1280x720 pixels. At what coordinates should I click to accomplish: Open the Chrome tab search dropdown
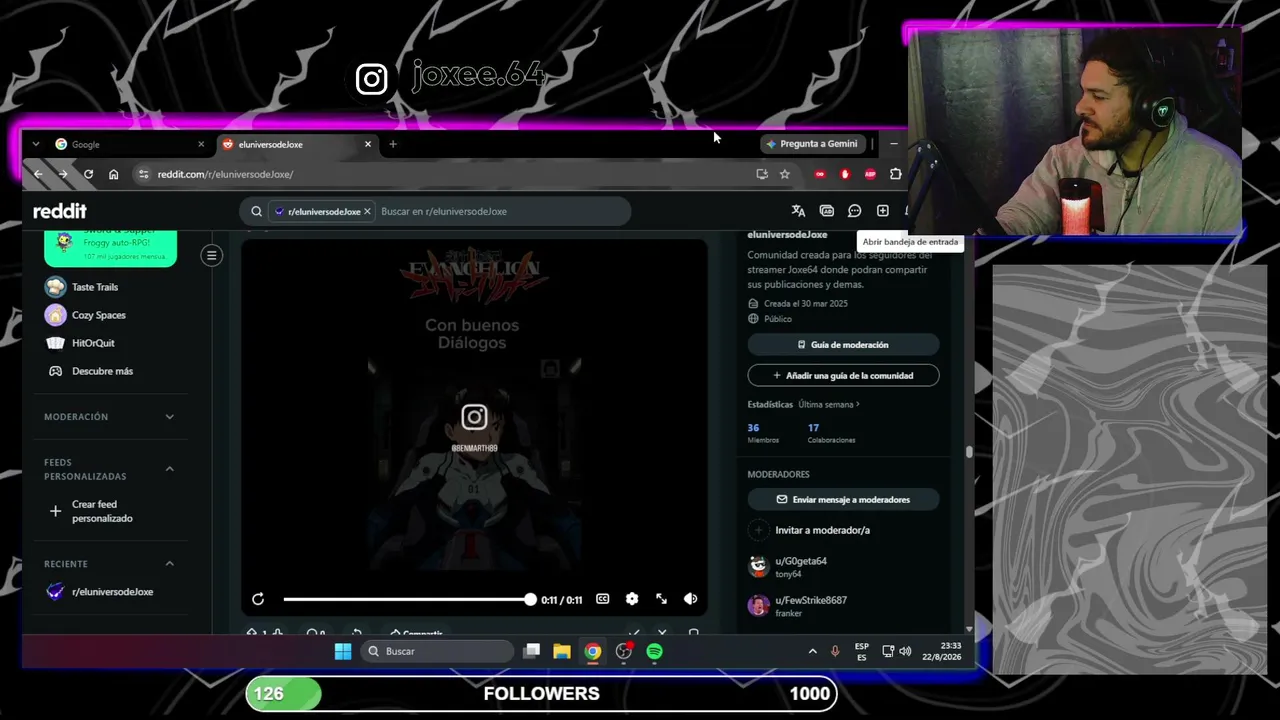36,144
